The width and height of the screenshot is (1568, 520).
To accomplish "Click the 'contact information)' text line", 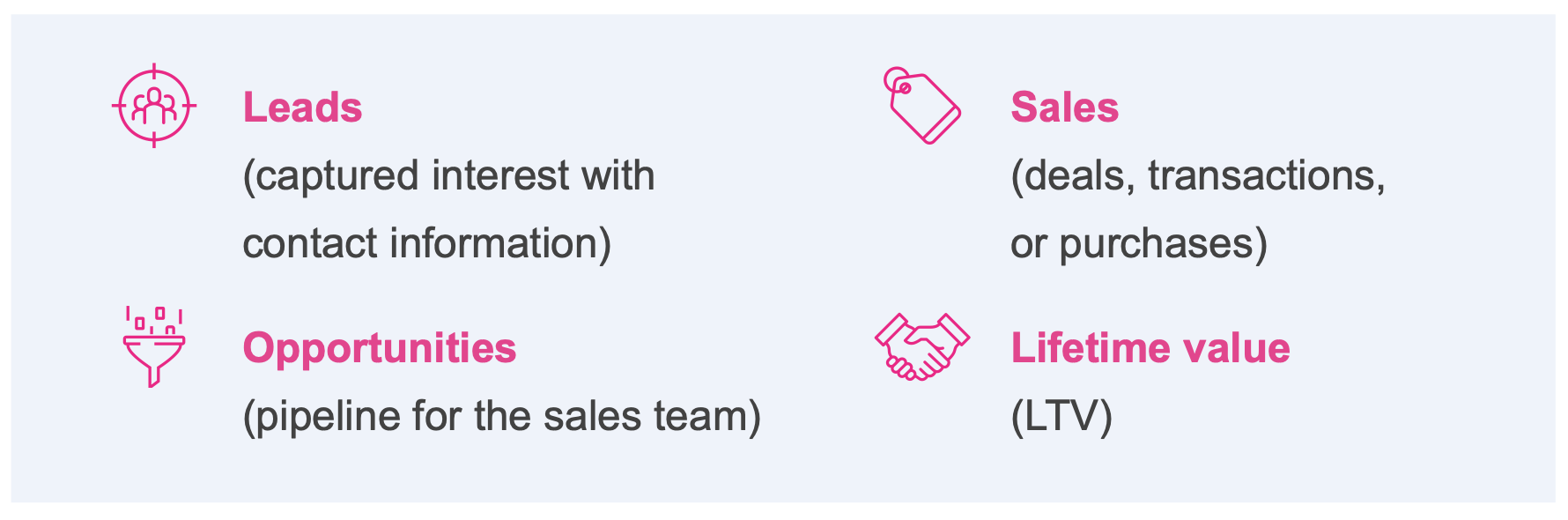I will click(427, 243).
